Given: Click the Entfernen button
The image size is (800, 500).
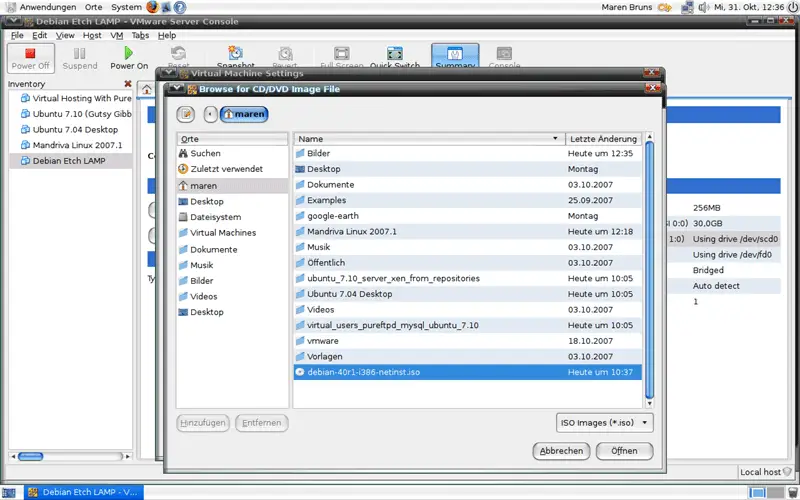Looking at the screenshot, I should tap(262, 423).
